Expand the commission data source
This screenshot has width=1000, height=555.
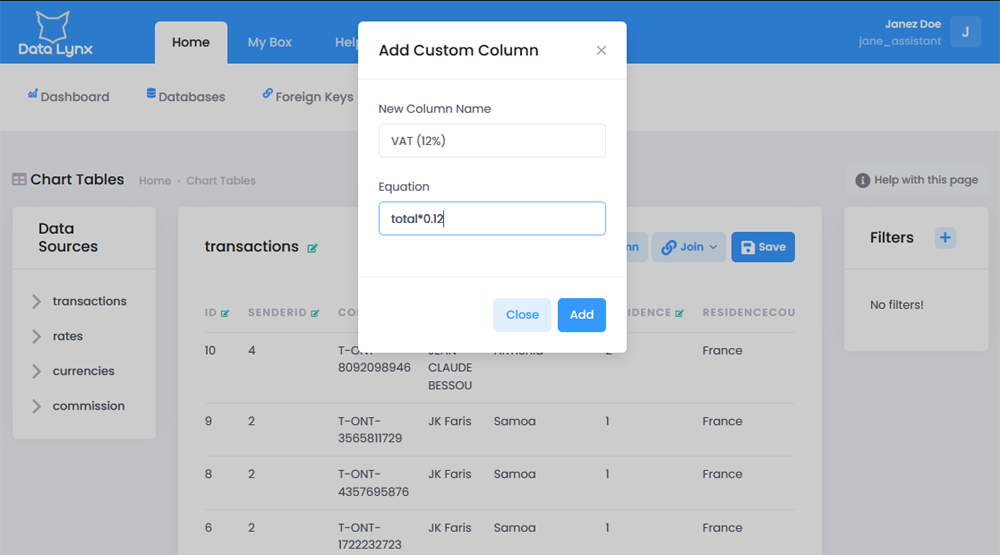(x=37, y=406)
